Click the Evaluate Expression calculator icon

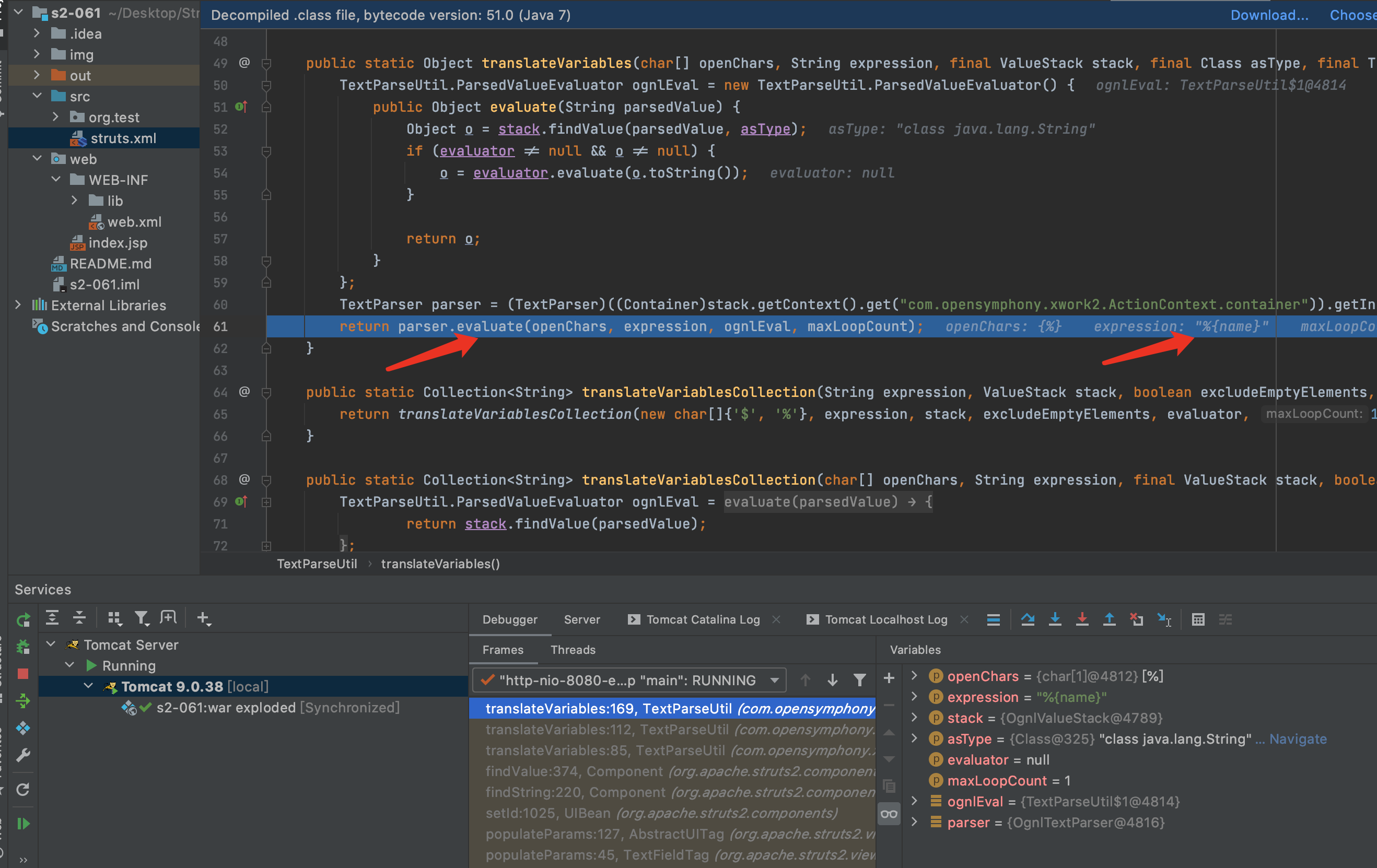coord(1198,619)
